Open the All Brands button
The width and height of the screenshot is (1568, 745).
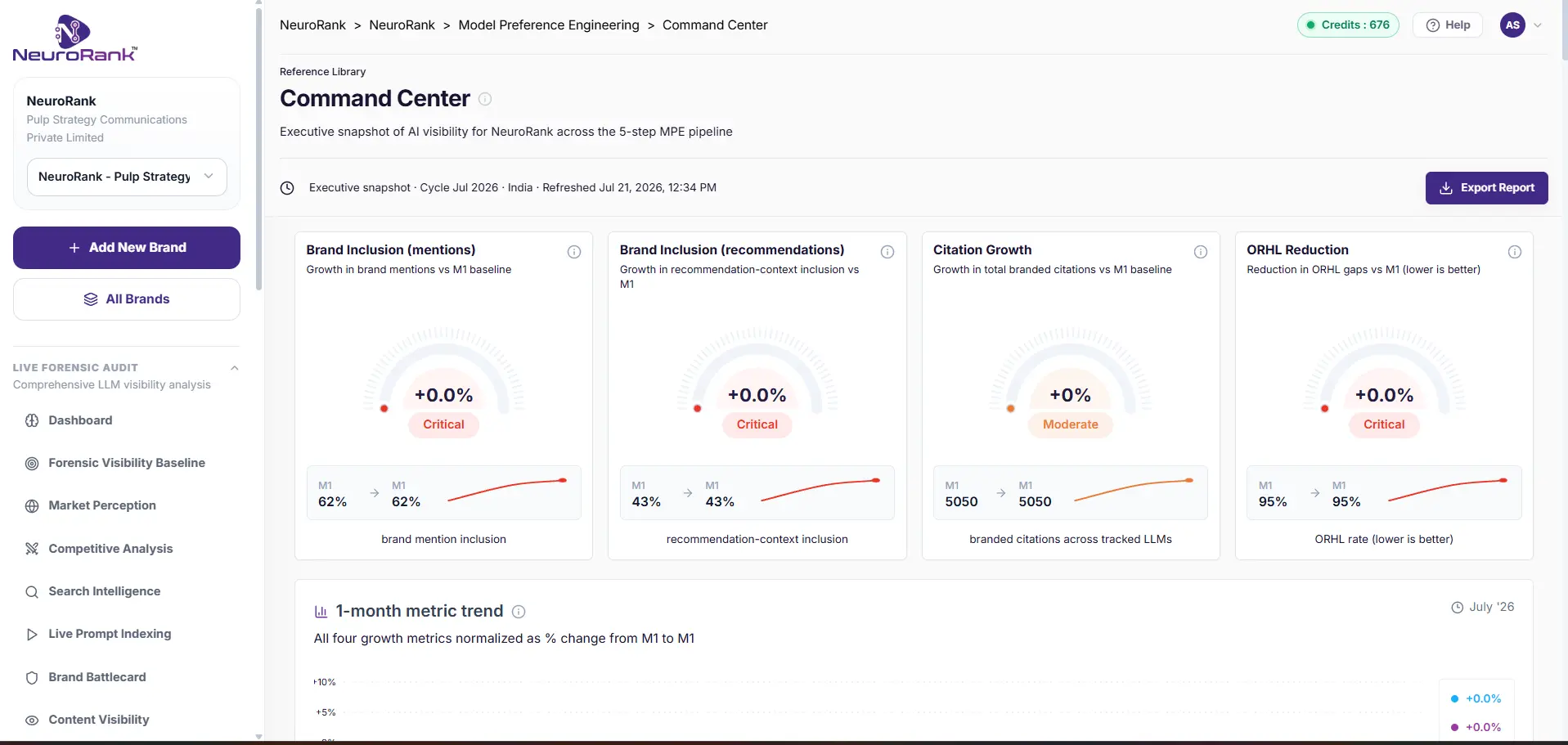pos(127,299)
